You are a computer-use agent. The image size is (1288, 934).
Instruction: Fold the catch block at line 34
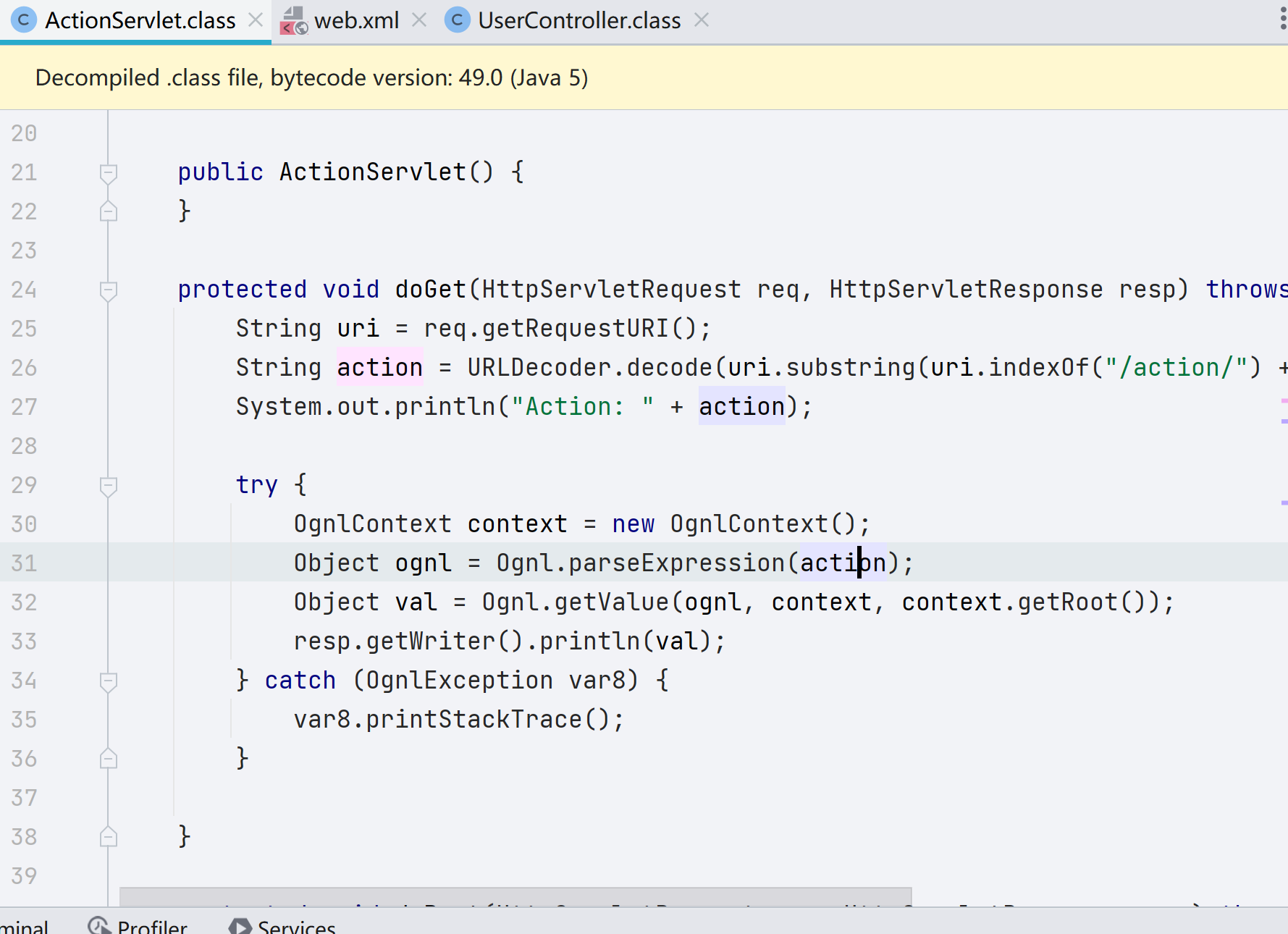[x=109, y=681]
